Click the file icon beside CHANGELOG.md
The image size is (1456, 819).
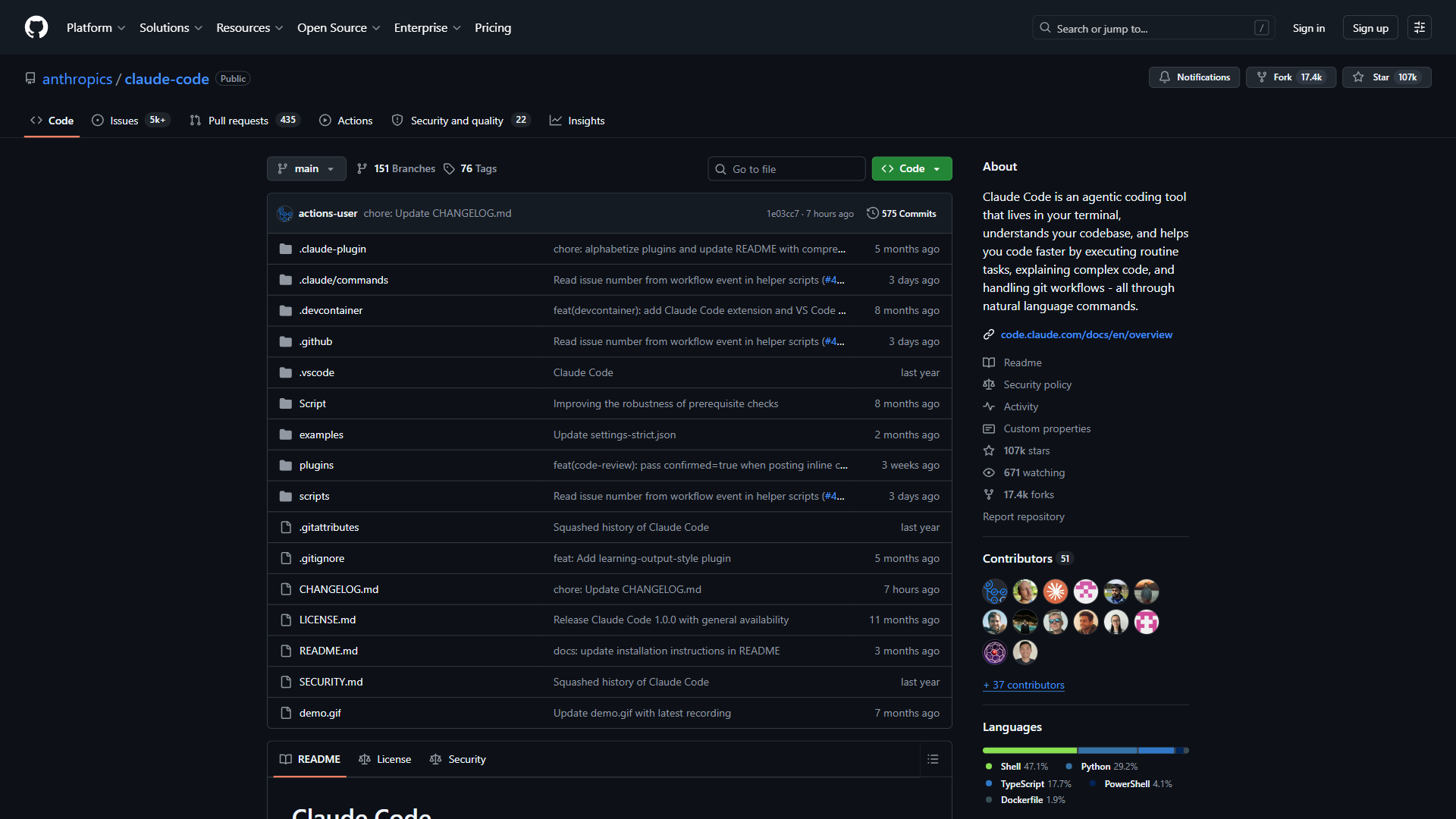click(286, 589)
